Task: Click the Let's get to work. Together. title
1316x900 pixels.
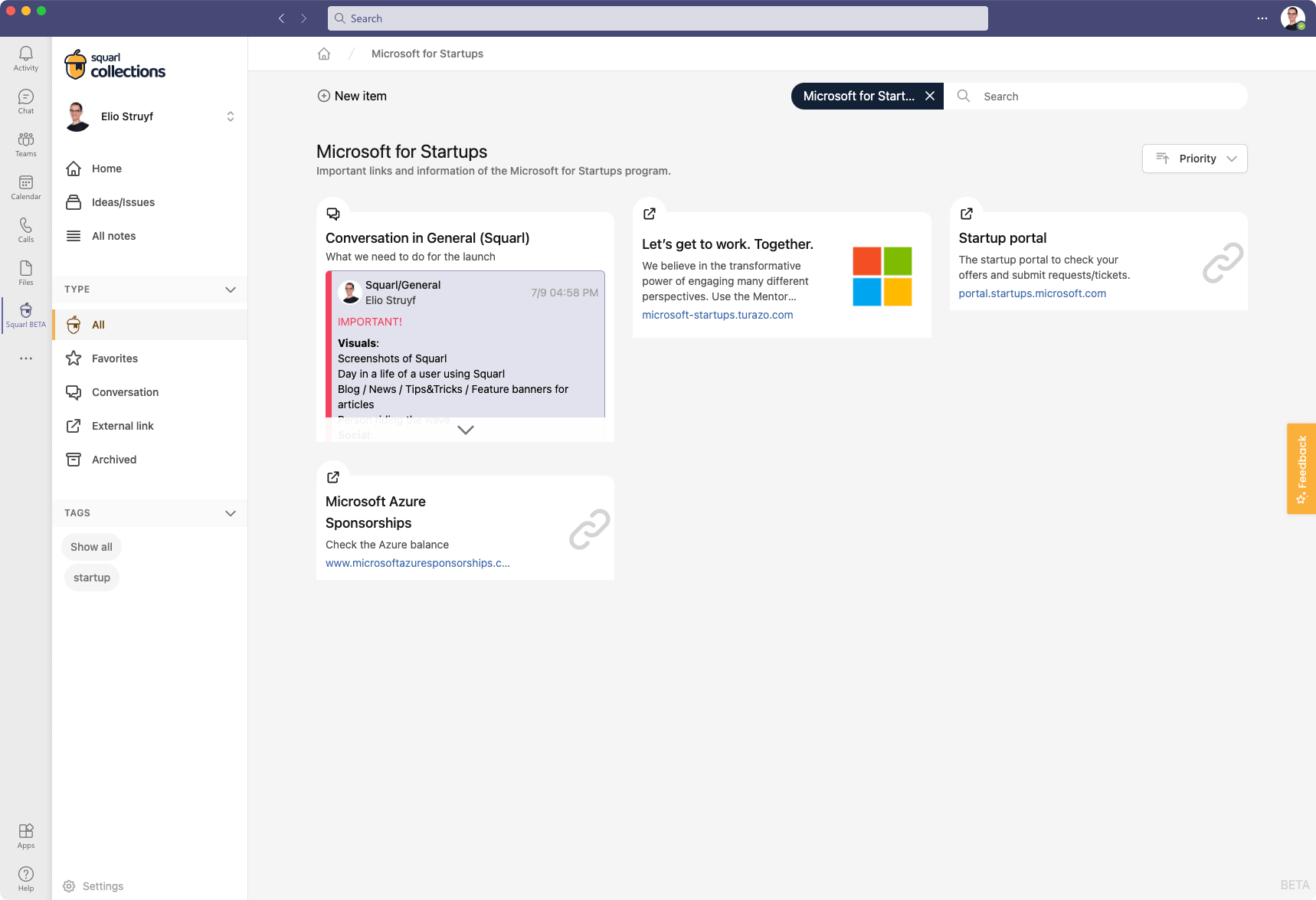Action: 728,244
